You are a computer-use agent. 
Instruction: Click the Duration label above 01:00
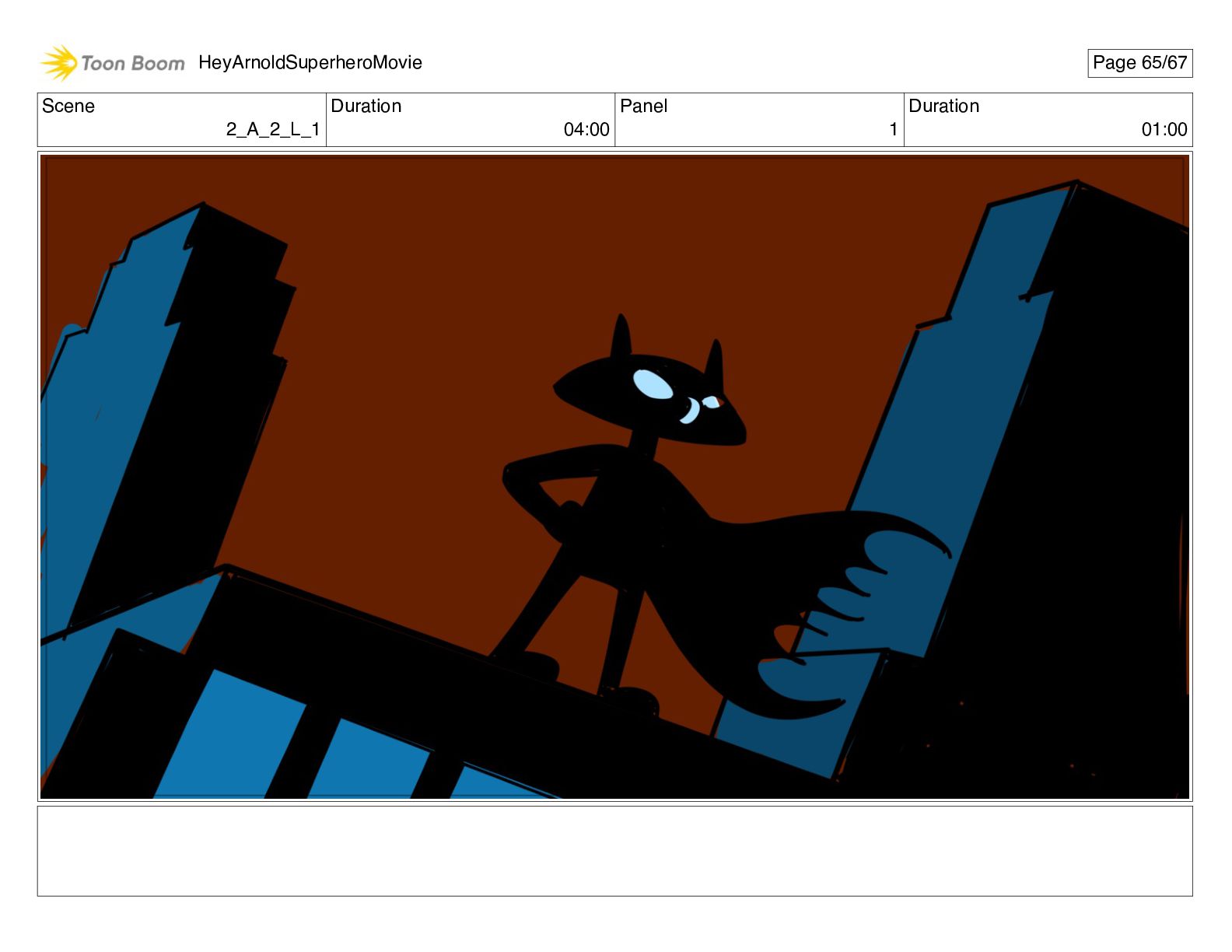[944, 106]
